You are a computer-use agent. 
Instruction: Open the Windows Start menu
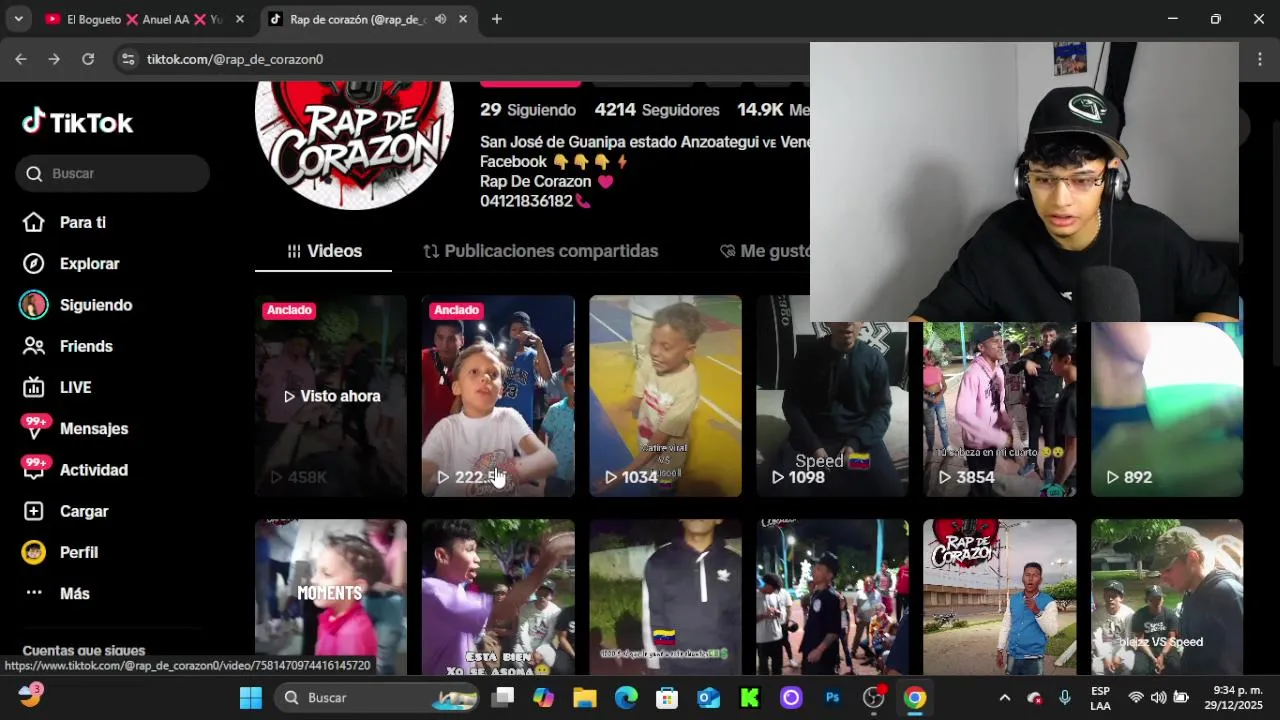point(250,697)
